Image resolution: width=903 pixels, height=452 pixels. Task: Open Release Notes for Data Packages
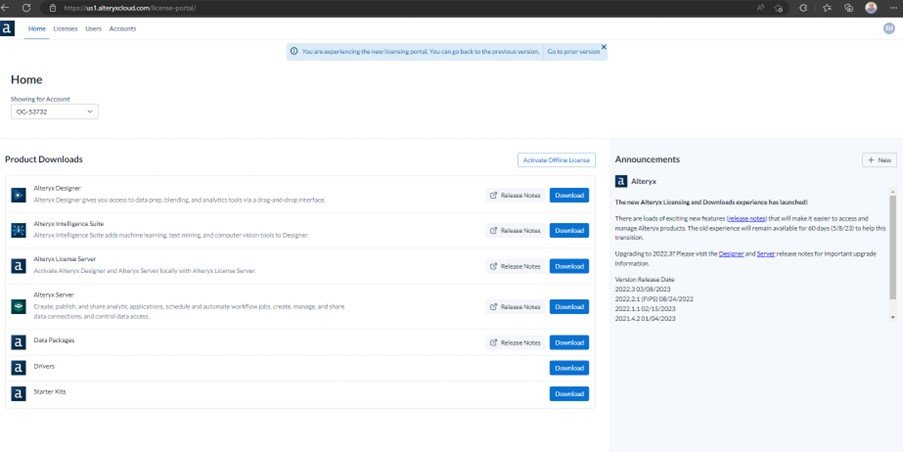[x=515, y=343]
